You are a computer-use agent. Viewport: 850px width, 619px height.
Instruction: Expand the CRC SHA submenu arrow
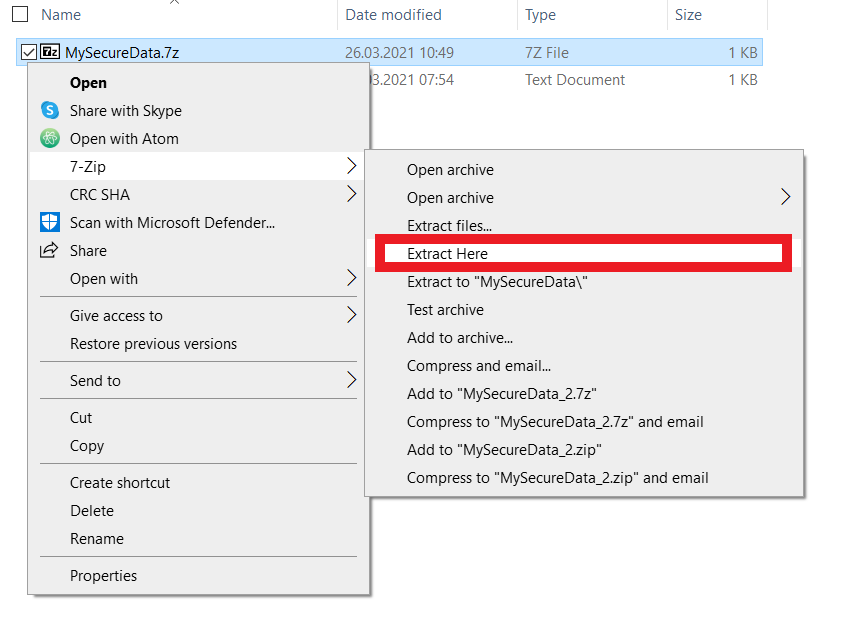coord(351,194)
